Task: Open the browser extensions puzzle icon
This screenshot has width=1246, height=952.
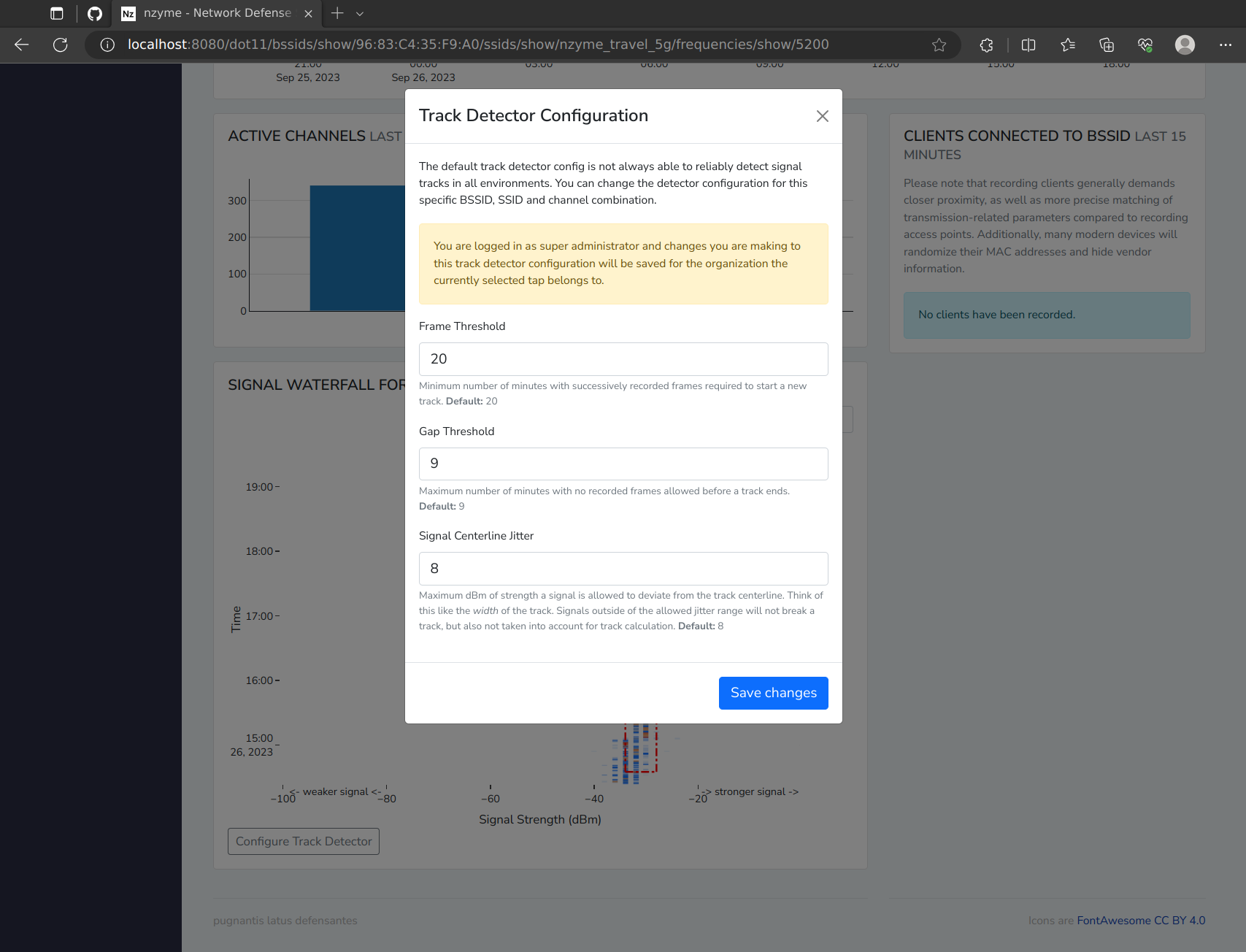Action: (x=986, y=45)
